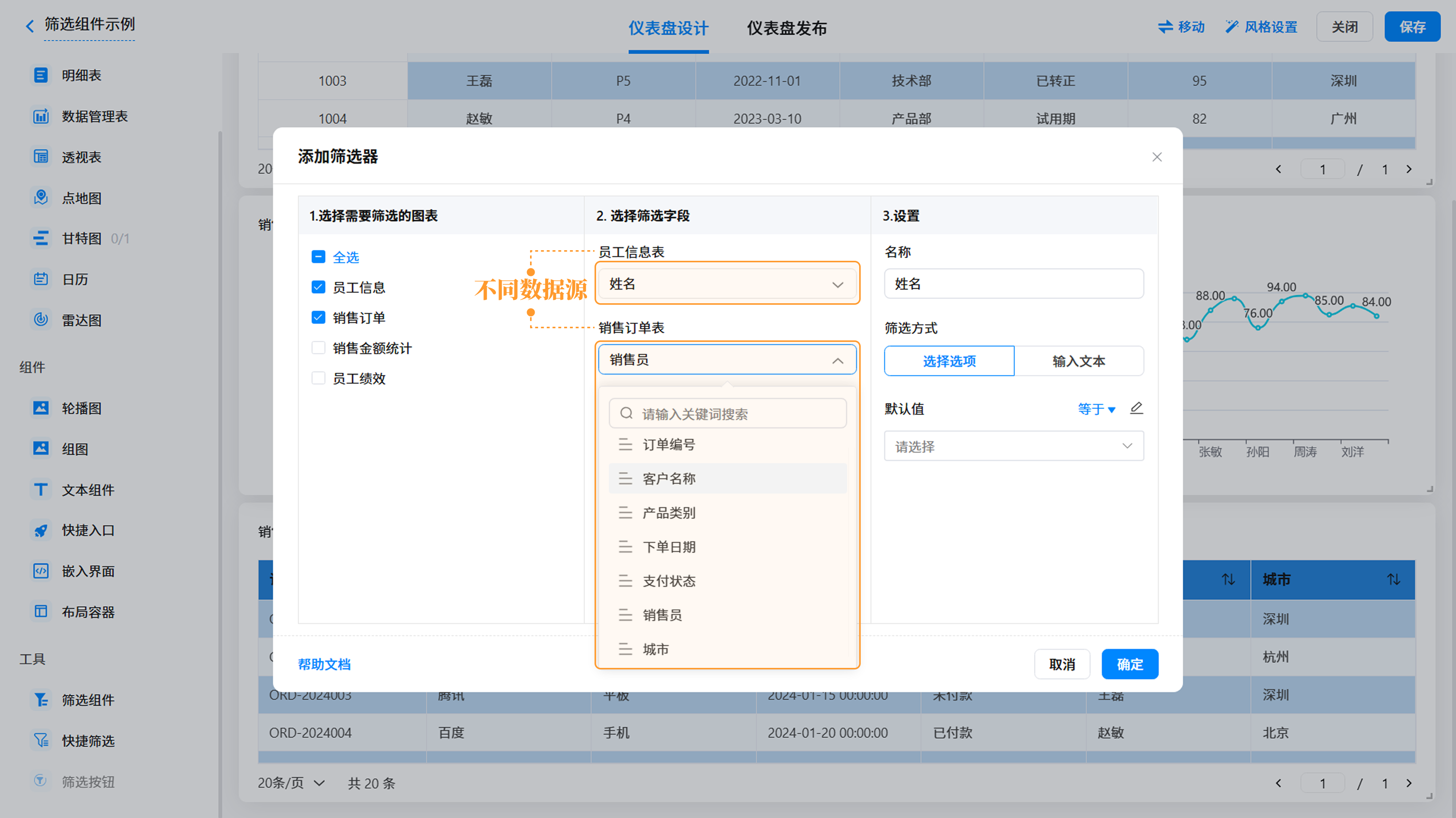
Task: Uncheck the 员工信息 checkbox
Action: 318,287
